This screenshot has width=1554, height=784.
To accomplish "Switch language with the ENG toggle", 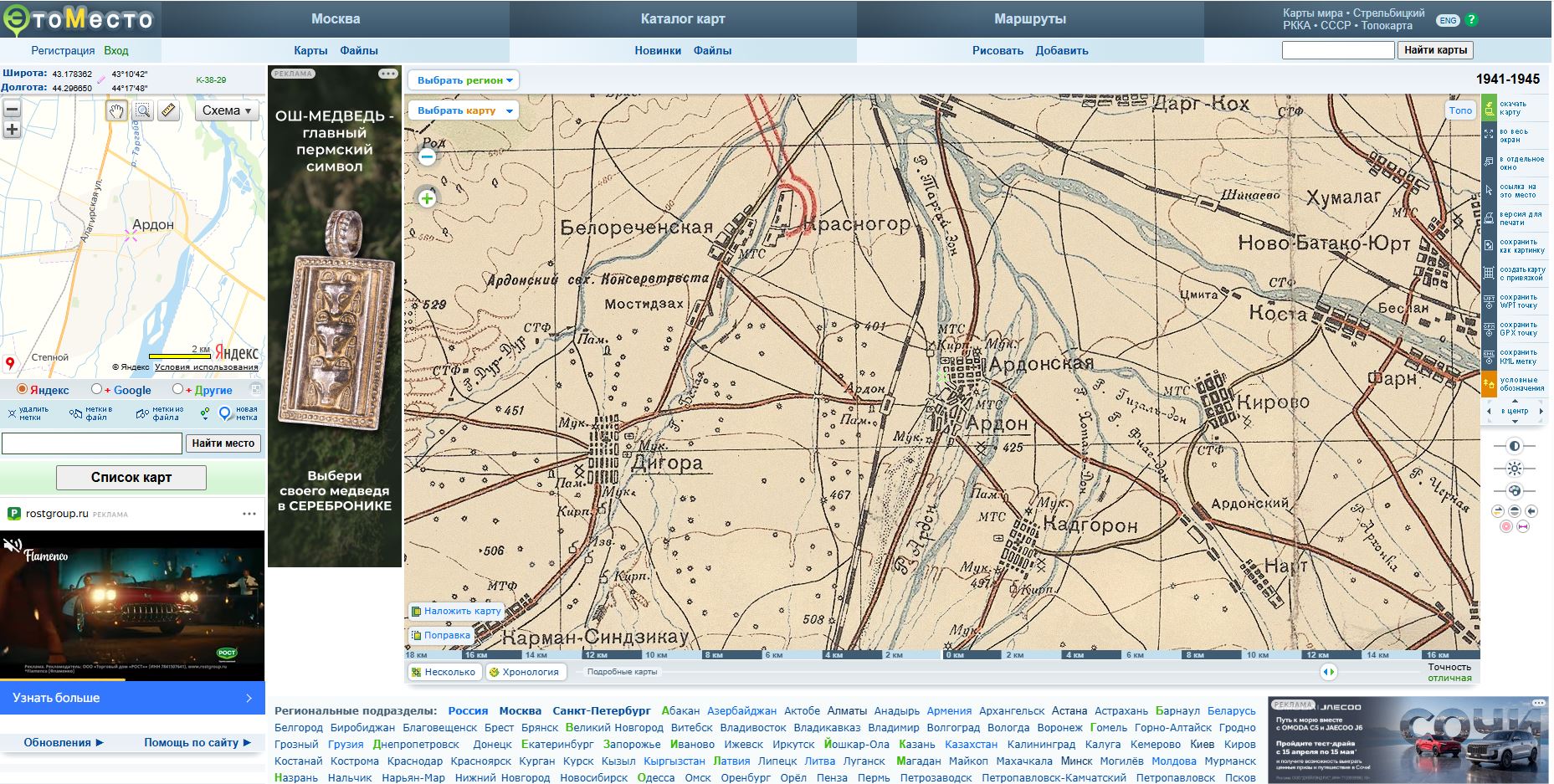I will (x=1448, y=21).
